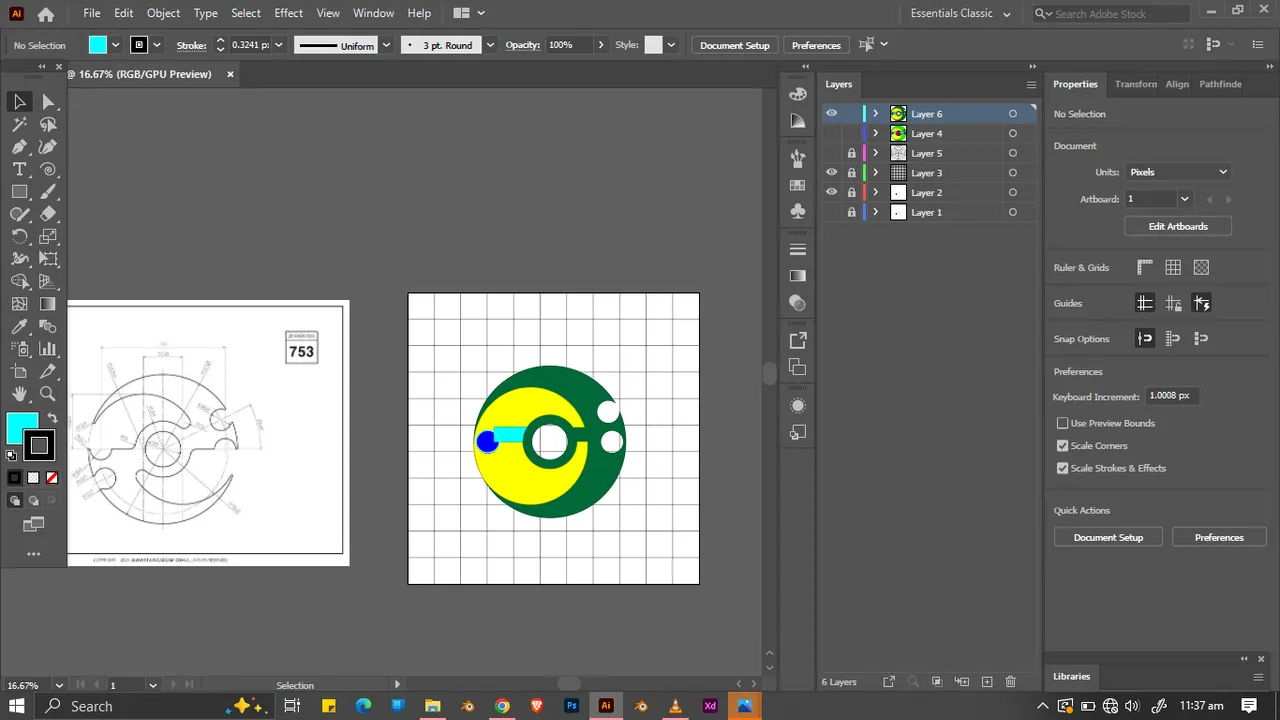This screenshot has width=1280, height=720.
Task: Open Photoshop from the Windows taskbar
Action: pos(571,706)
